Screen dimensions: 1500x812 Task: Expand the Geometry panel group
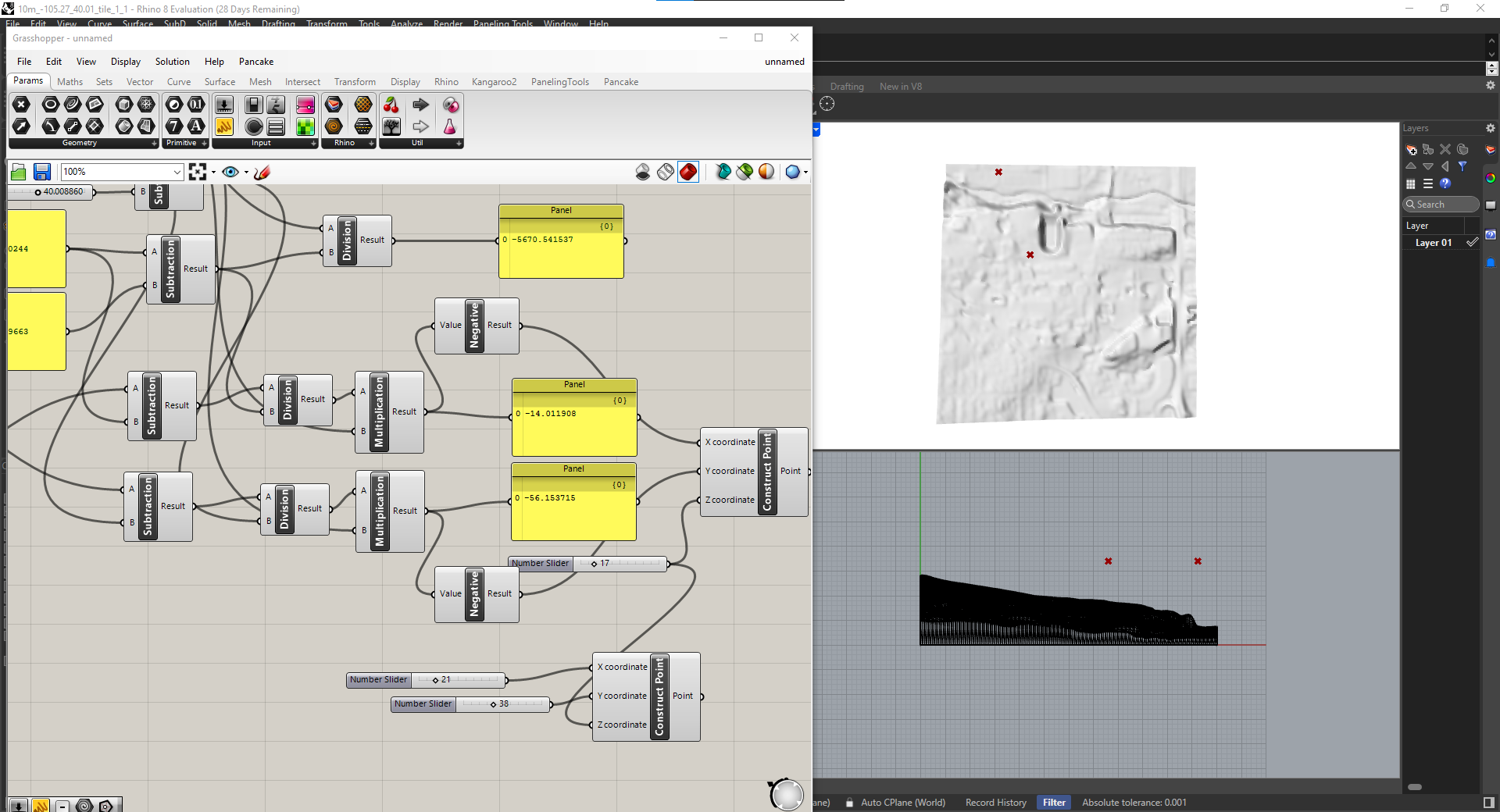pyautogui.click(x=154, y=144)
